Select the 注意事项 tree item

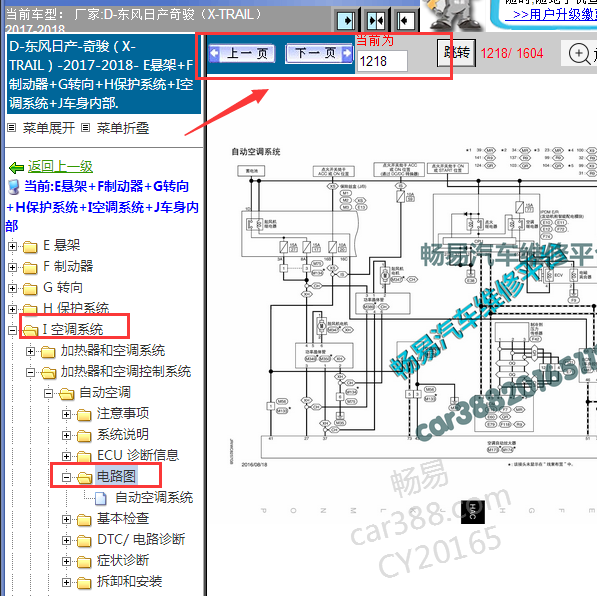click(123, 413)
